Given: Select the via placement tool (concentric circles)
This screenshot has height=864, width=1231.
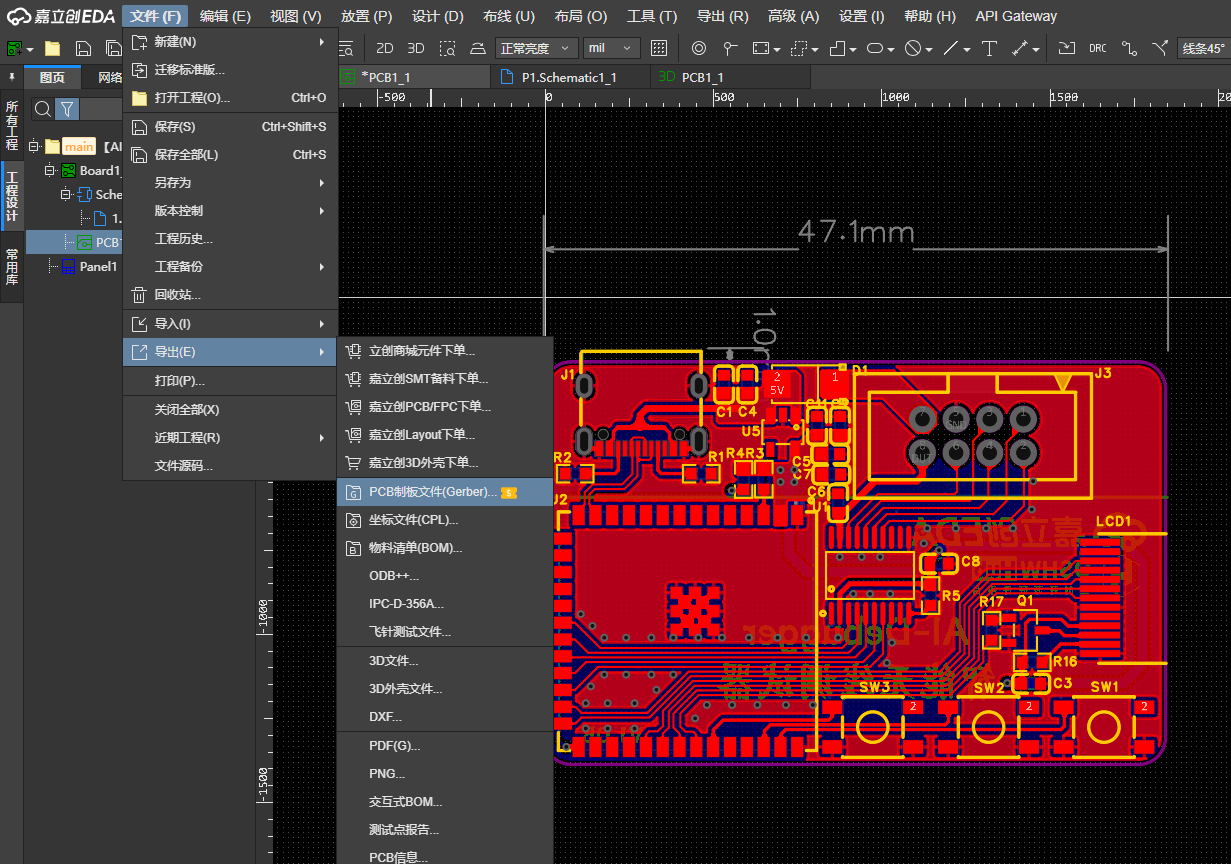Looking at the screenshot, I should click(x=699, y=48).
